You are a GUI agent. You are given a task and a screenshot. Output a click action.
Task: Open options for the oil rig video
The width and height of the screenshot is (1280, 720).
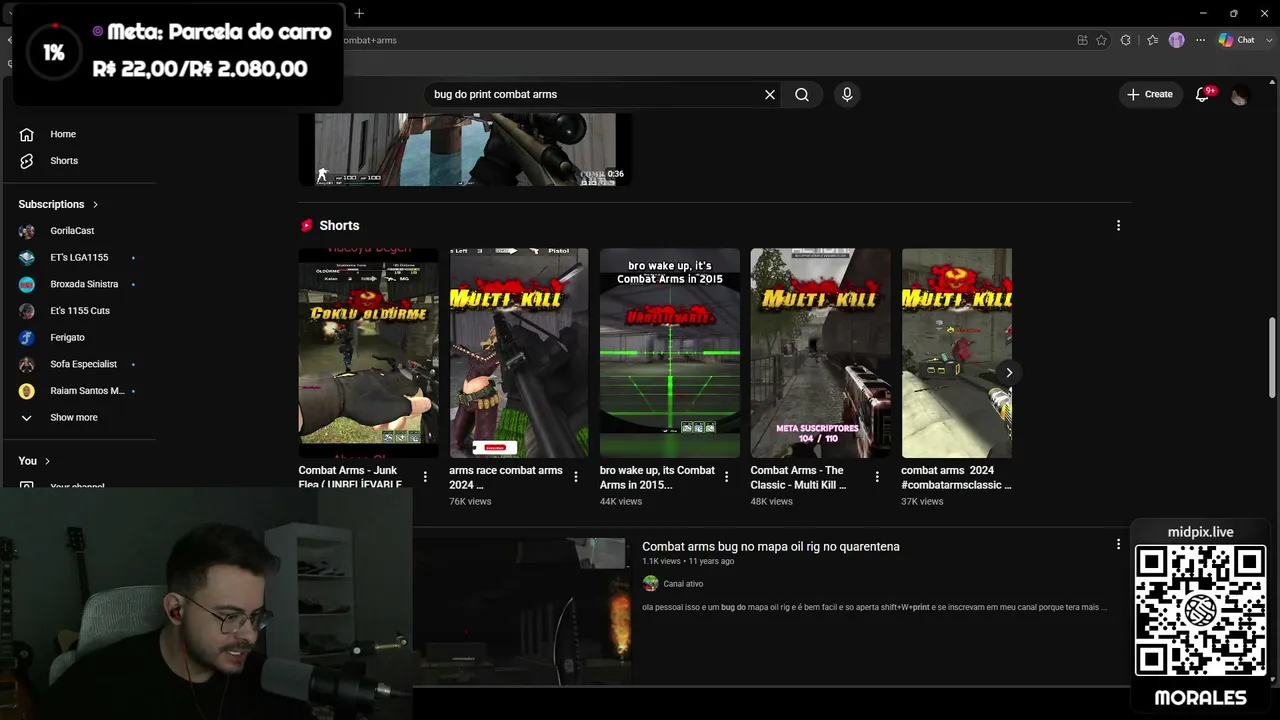1118,545
